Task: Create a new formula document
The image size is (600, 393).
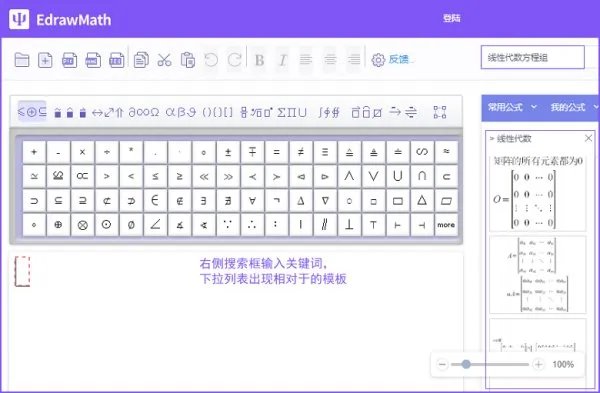Action: click(x=45, y=60)
